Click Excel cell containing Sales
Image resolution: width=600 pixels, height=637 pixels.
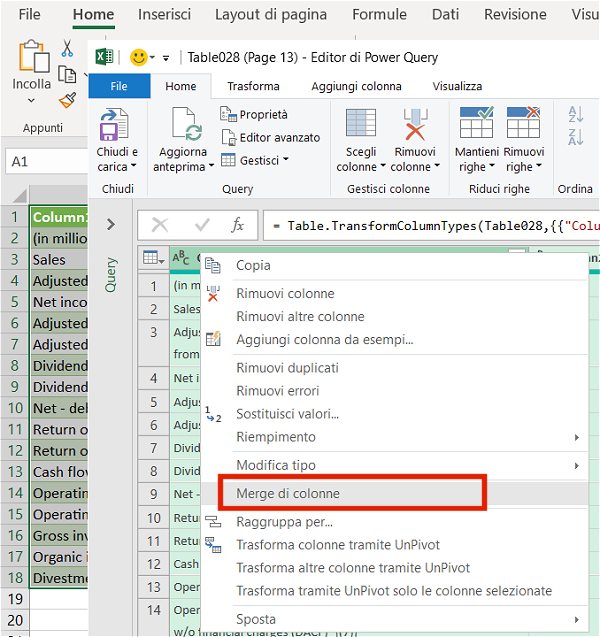59,259
